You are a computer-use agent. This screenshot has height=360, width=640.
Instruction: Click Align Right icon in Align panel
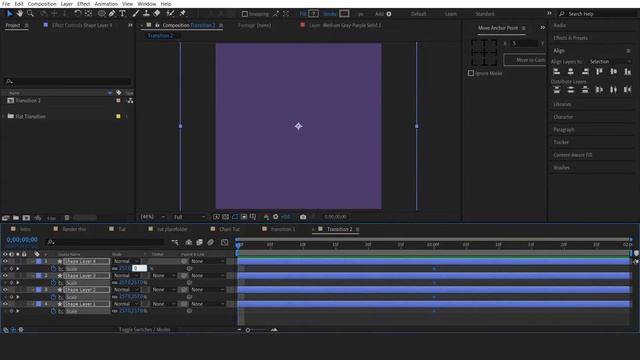585,72
